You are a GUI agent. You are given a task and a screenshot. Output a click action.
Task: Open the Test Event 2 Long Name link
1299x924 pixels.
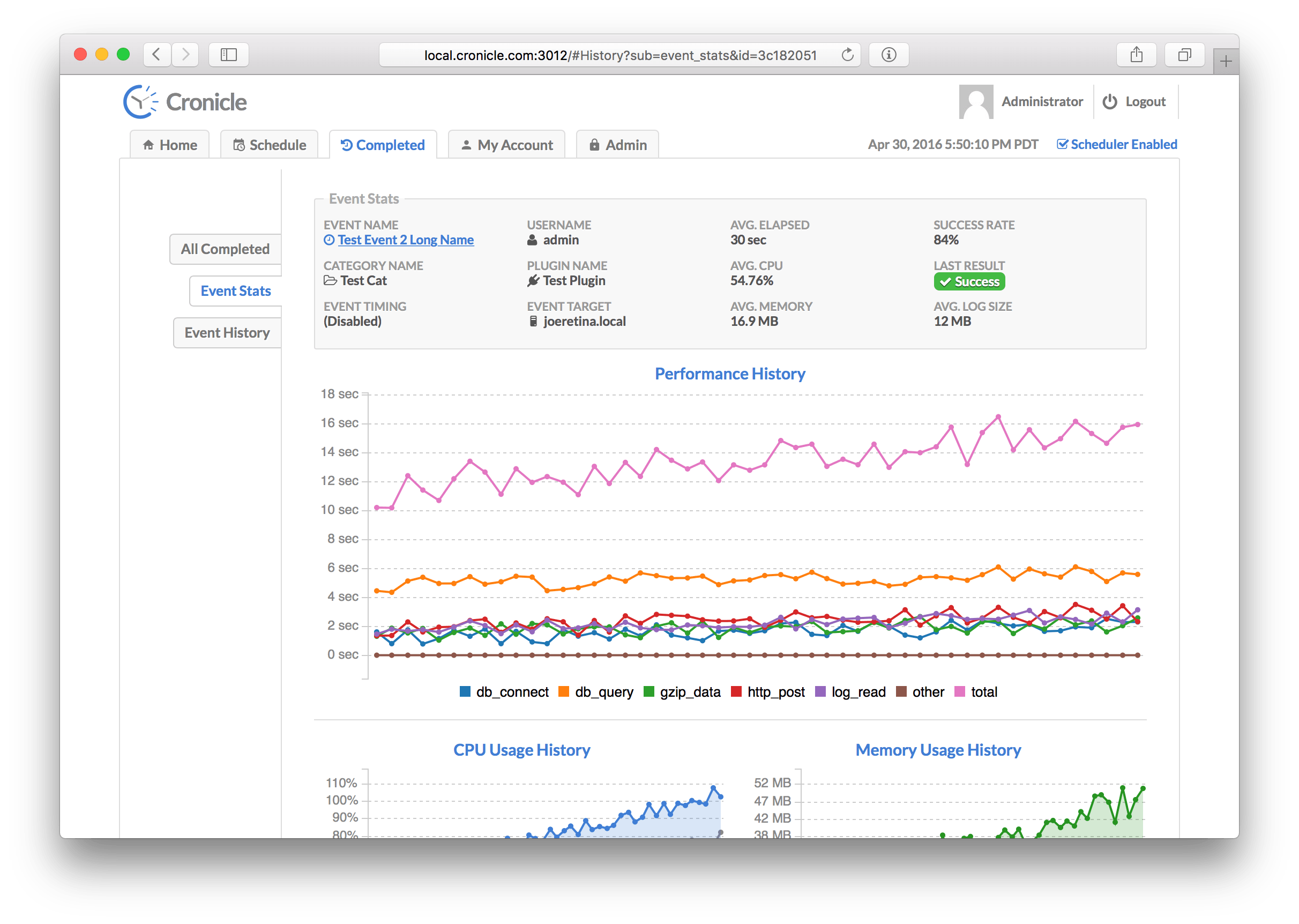tap(405, 240)
